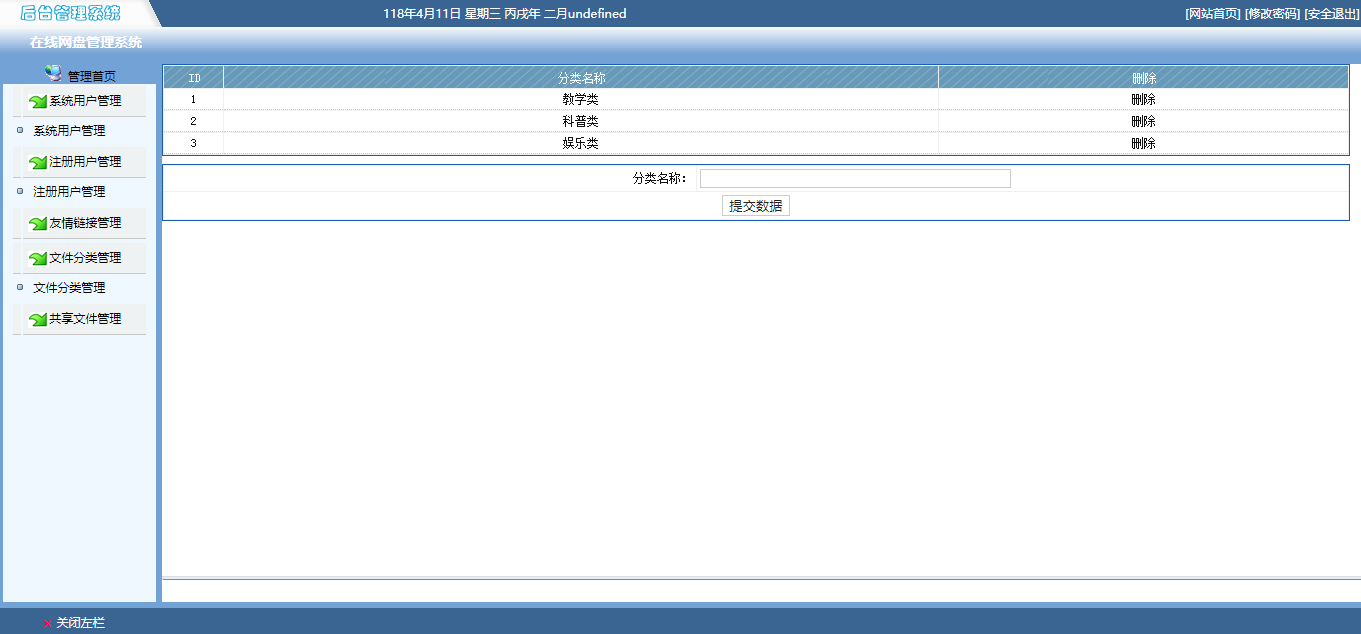Delete the 教学类 category
The image size is (1361, 634).
point(1143,100)
